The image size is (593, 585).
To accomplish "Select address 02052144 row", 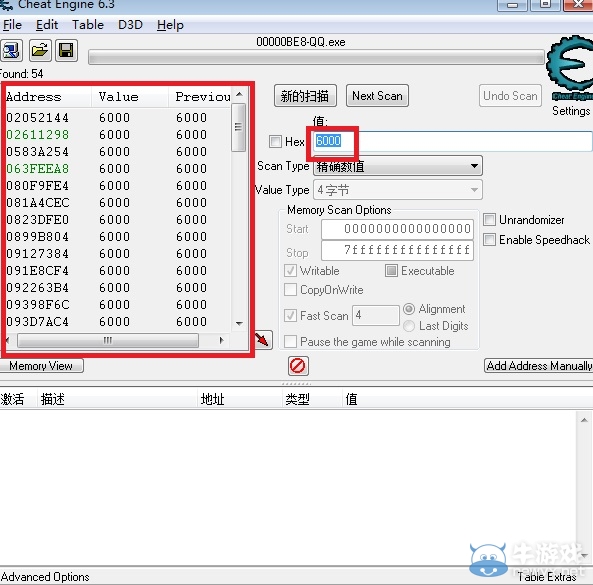I will [x=117, y=118].
